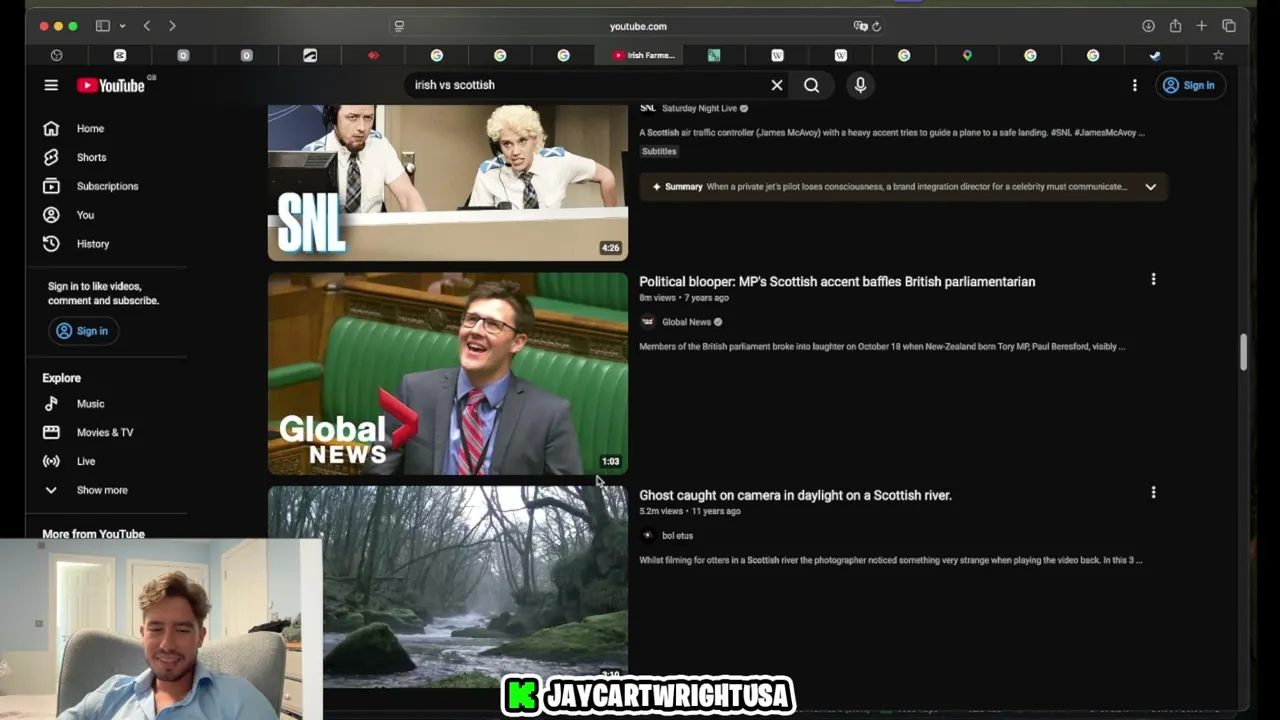Viewport: 1280px width, 720px height.
Task: Play the Scottish river ghost thumbnail
Action: (448, 587)
